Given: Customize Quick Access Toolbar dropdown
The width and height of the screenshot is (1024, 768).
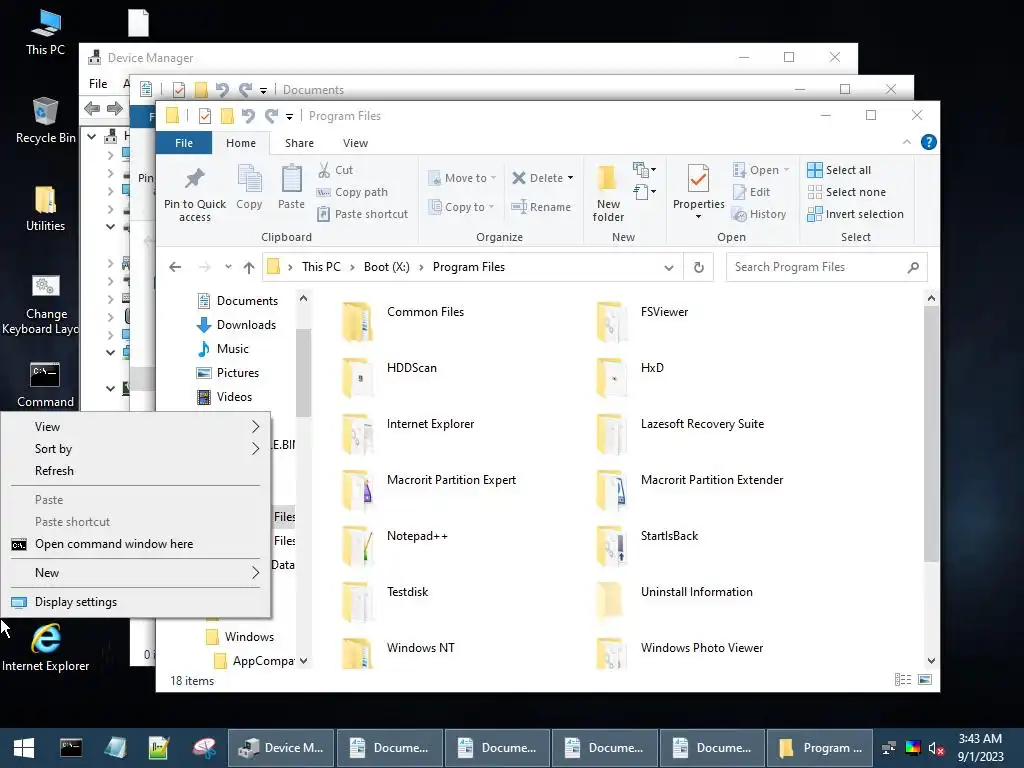Looking at the screenshot, I should [x=289, y=117].
